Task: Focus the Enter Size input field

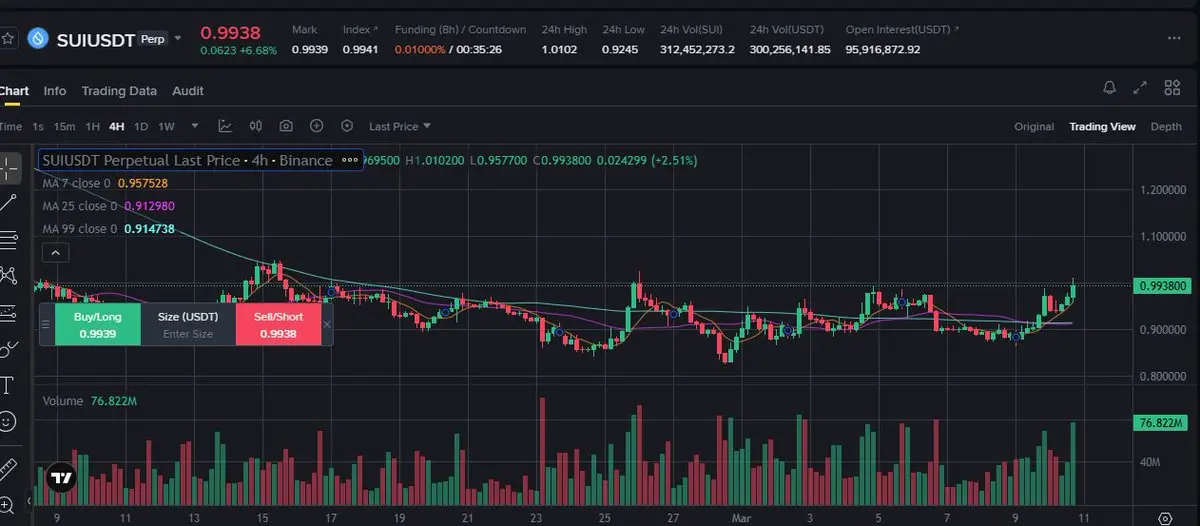Action: [188, 334]
